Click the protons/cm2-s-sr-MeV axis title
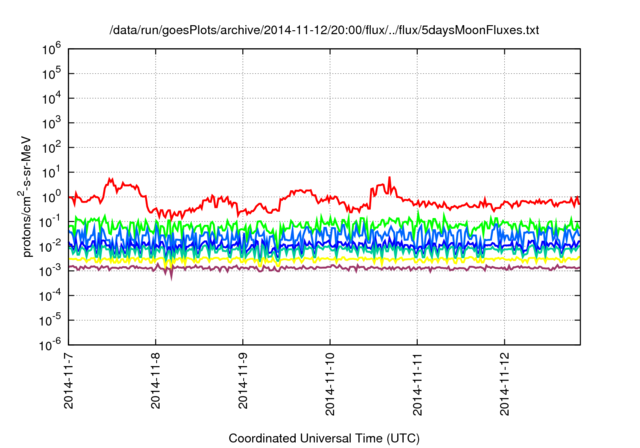This screenshot has width=640, height=448. (x=25, y=196)
